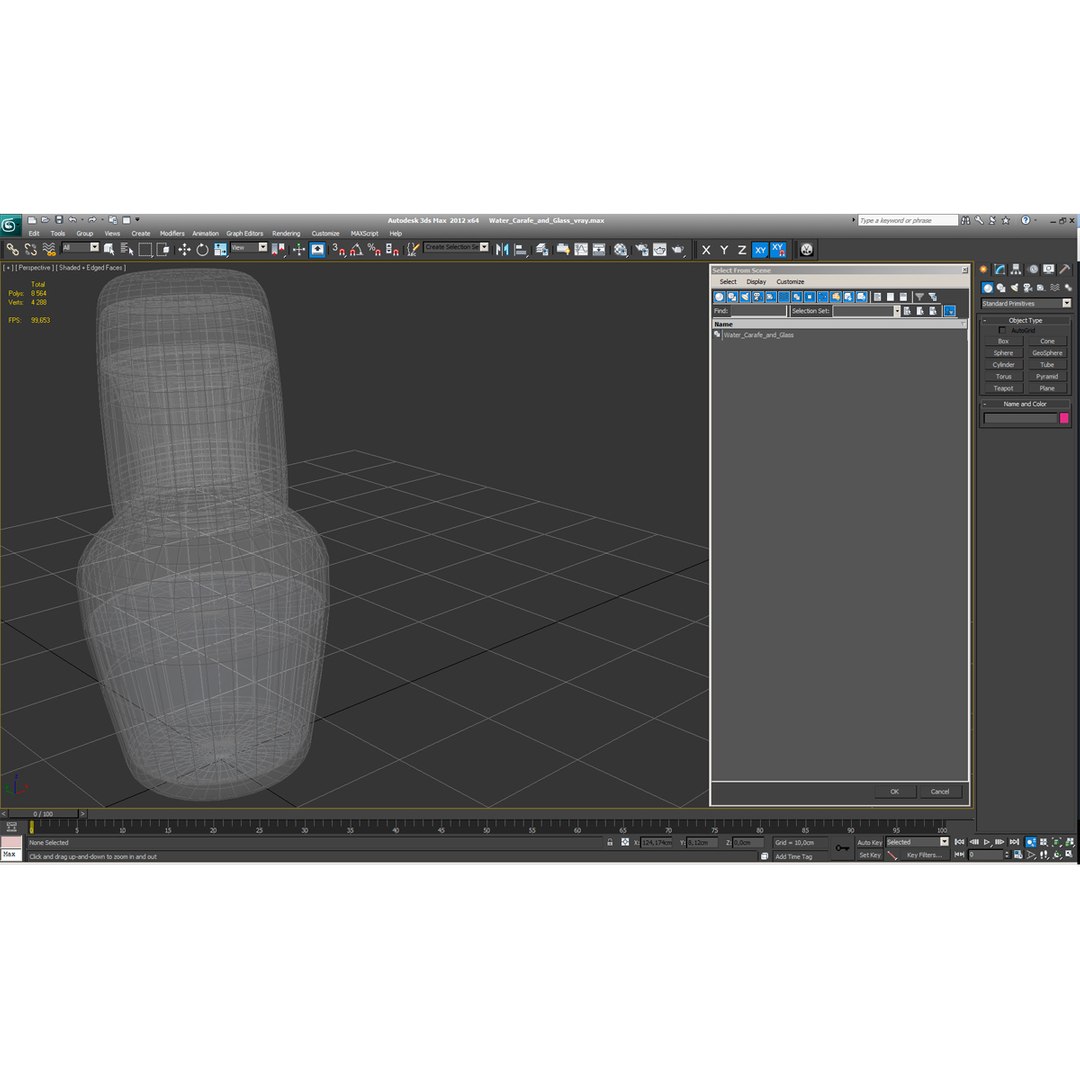Click the Play Animation button
Screen dimensions: 1080x1080
987,842
